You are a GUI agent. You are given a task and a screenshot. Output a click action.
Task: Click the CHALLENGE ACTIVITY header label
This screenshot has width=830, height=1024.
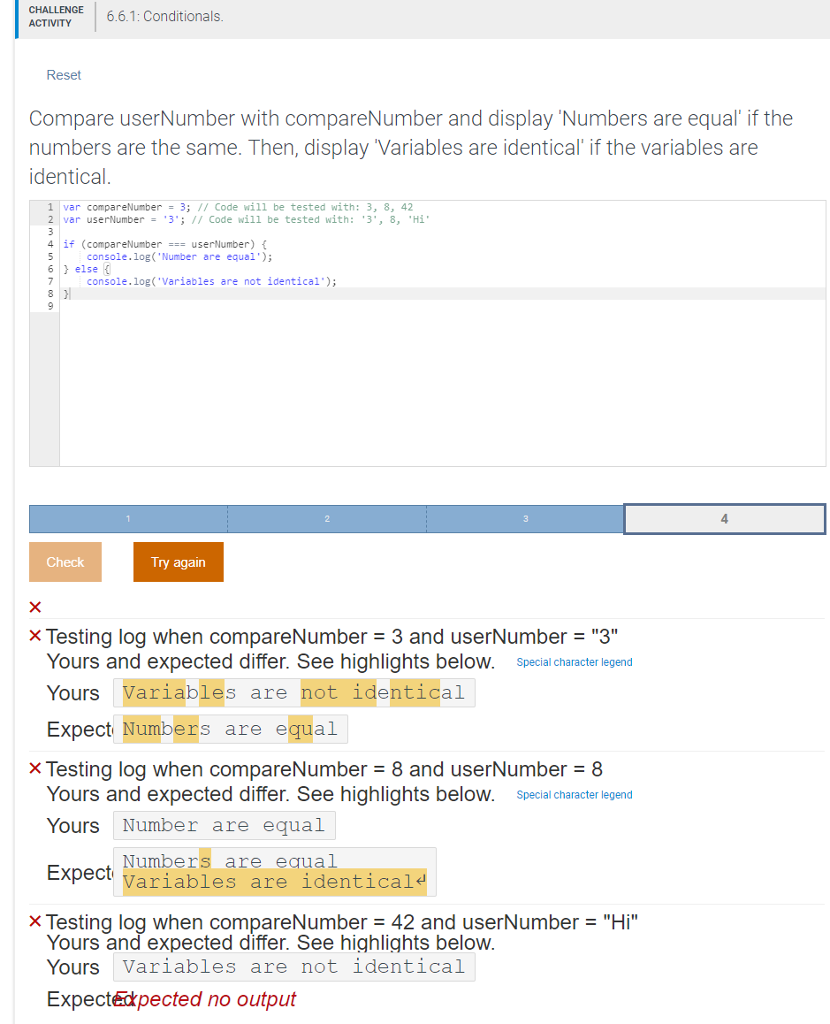point(55,19)
